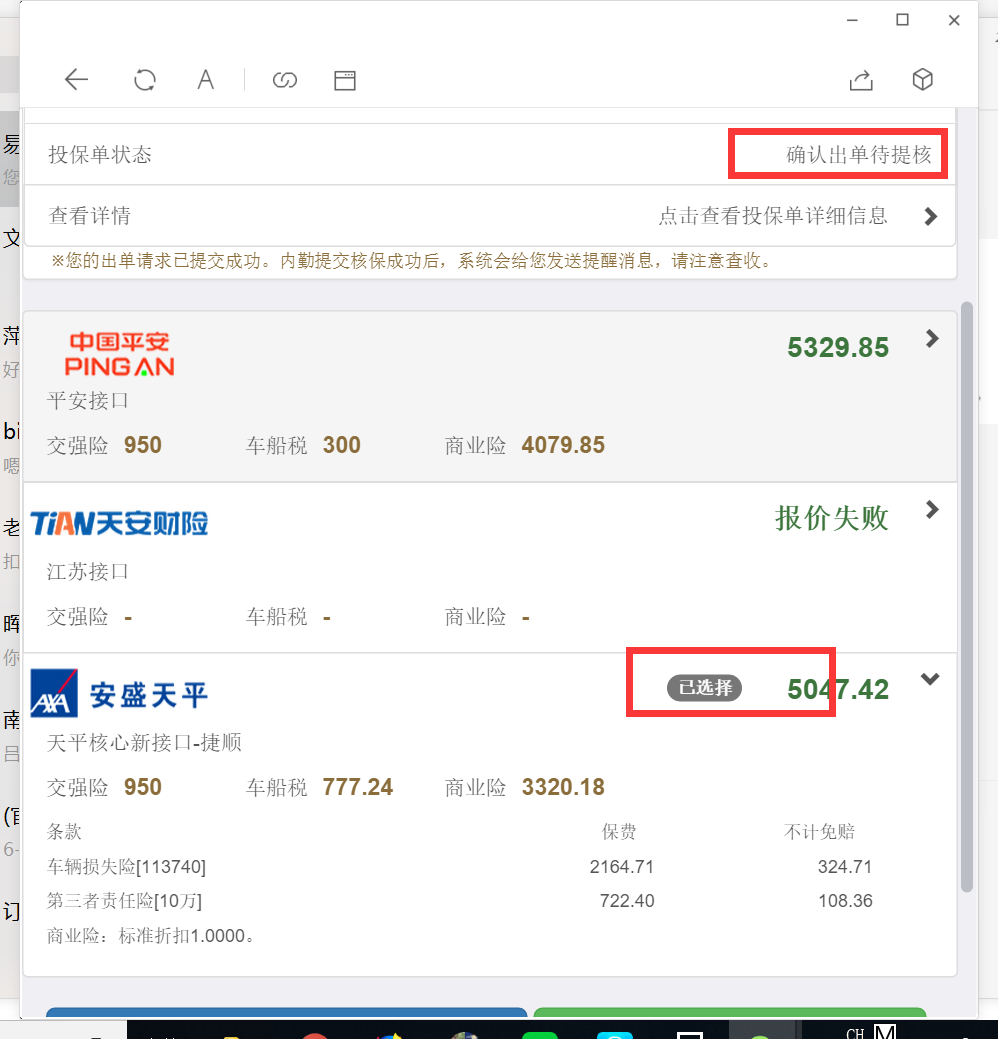Click the CH input language indicator
Image resolution: width=998 pixels, height=1039 pixels.
pos(855,1032)
